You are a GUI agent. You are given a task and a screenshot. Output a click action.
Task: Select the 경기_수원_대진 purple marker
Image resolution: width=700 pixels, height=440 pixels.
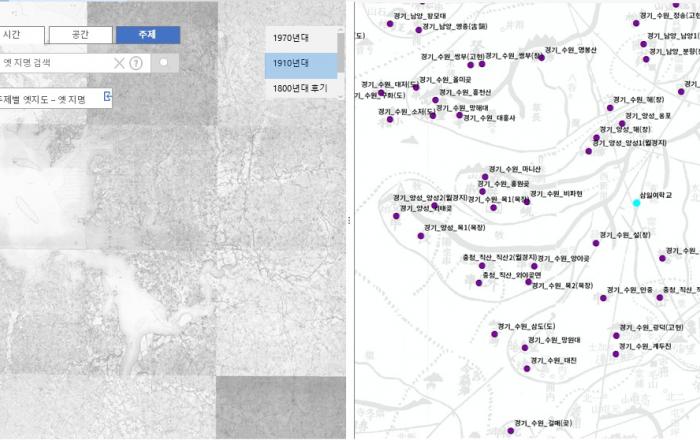click(526, 367)
